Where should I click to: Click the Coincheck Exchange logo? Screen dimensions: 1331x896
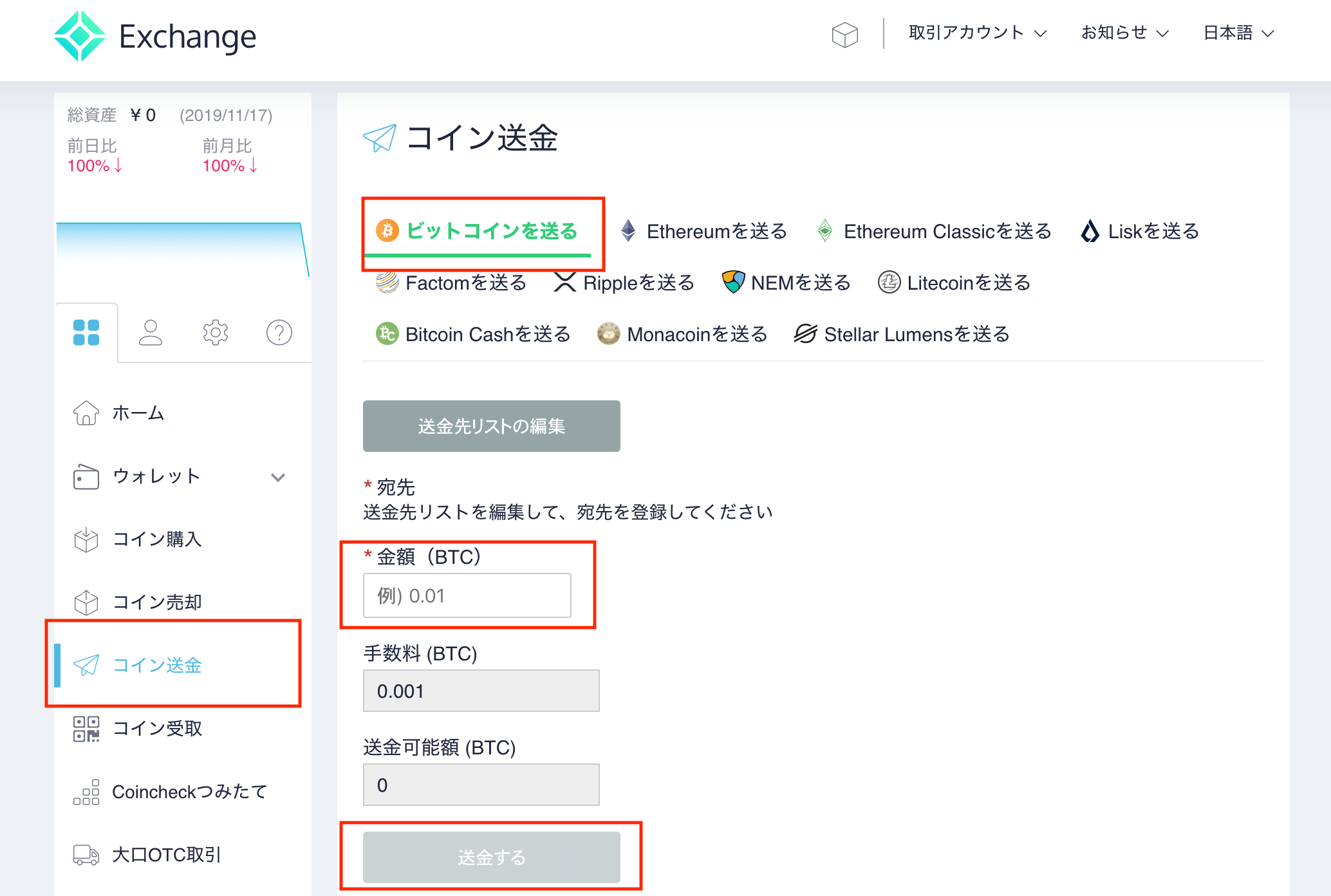(x=154, y=36)
